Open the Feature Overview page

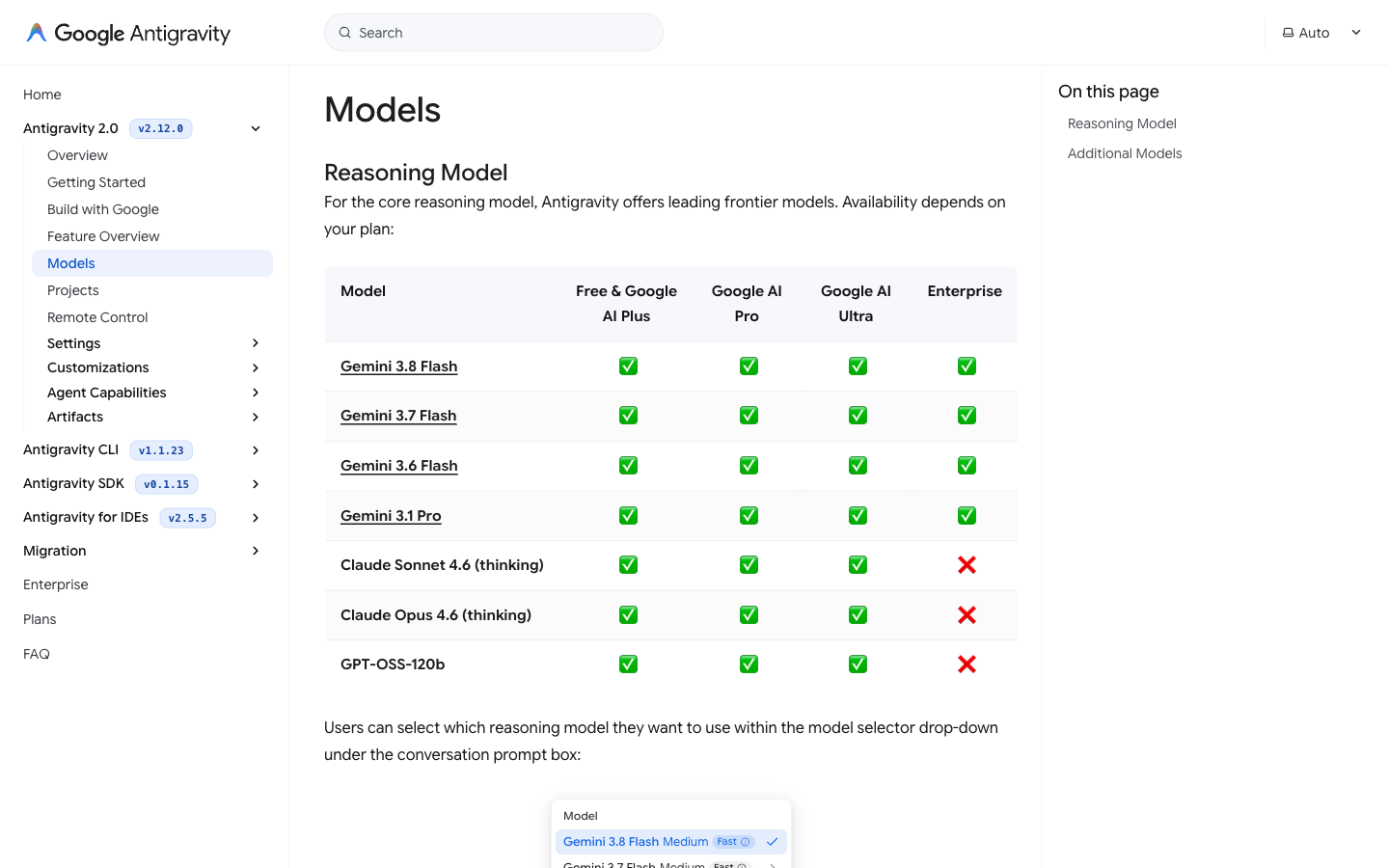tap(103, 236)
